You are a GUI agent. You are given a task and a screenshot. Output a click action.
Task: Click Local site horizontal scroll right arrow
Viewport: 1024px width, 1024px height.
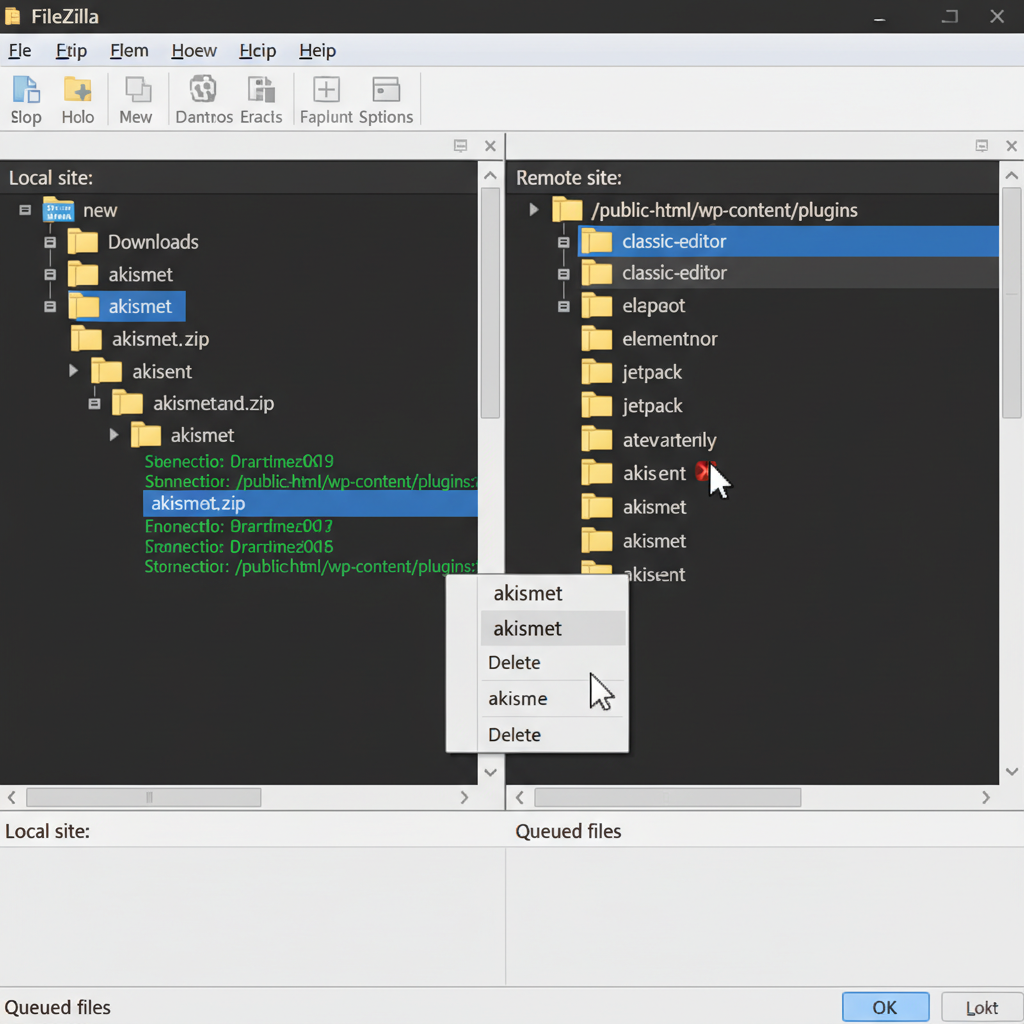point(464,797)
